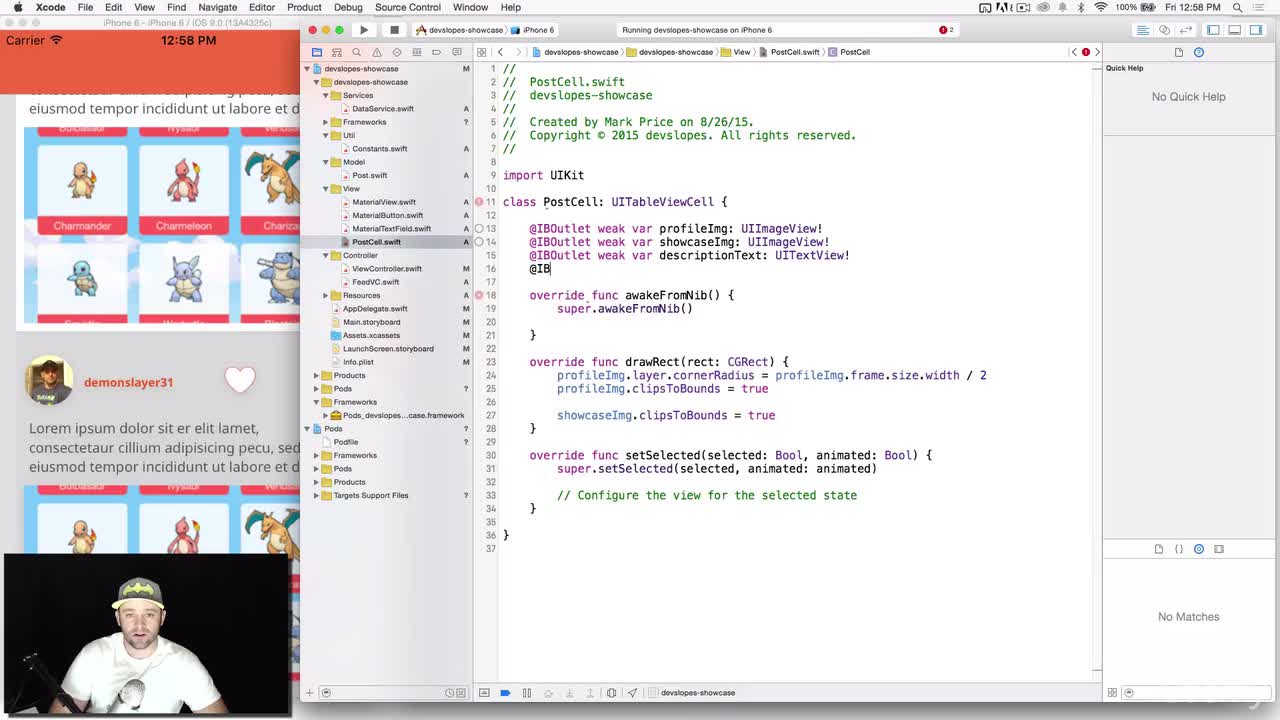
Task: Hide the debug area using bottom-left button
Action: pyautogui.click(x=484, y=692)
